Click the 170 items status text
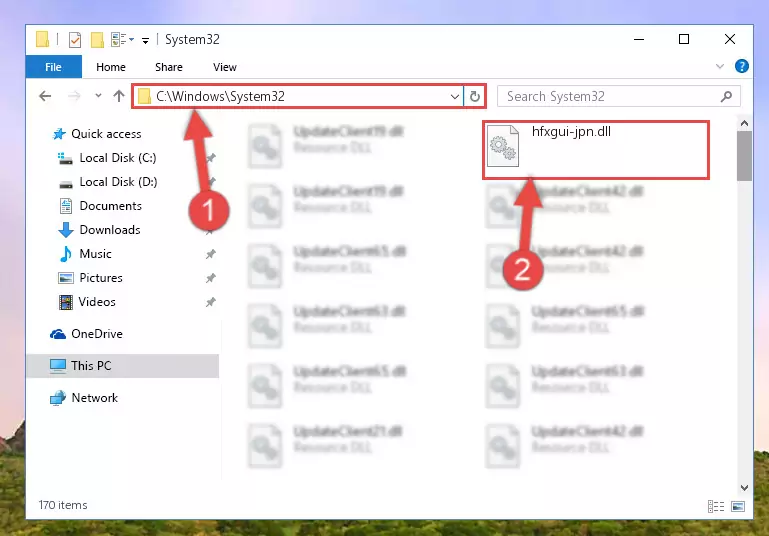 click(x=63, y=505)
